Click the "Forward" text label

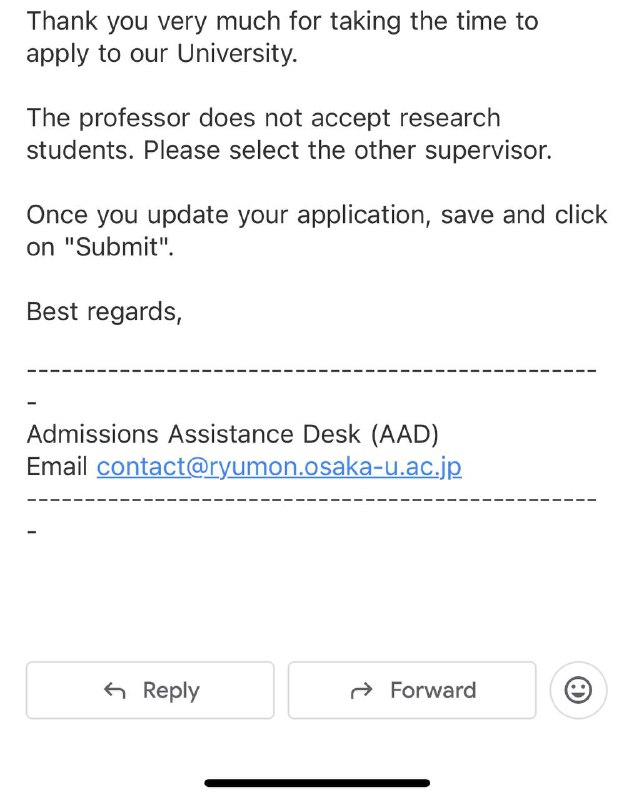point(432,691)
